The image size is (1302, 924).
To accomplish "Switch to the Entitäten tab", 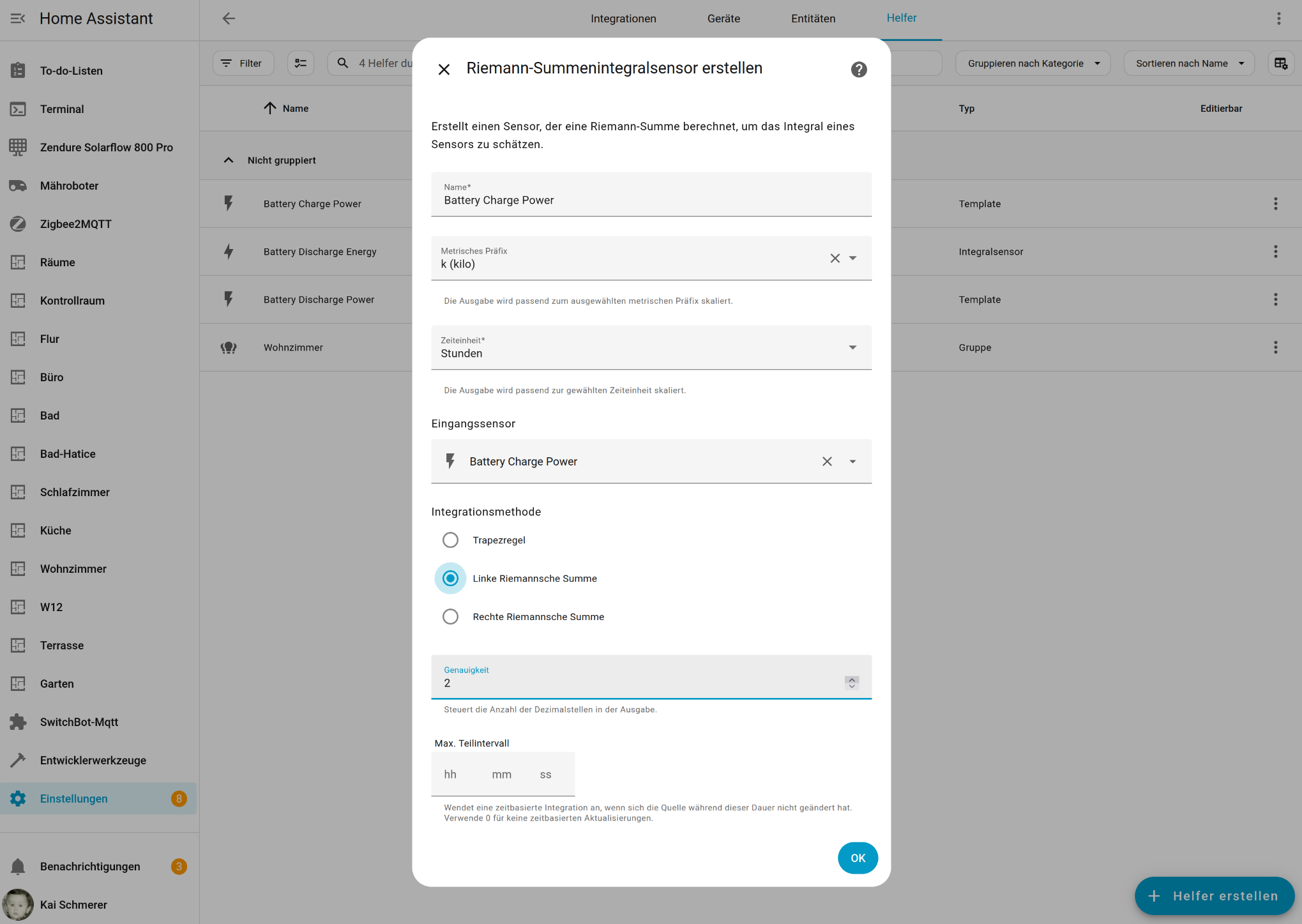I will click(x=813, y=19).
